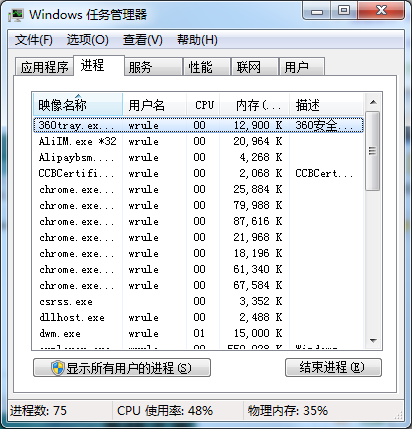Click the Task Manager title bar icon
Screen dimensions: 412x429
point(16,15)
